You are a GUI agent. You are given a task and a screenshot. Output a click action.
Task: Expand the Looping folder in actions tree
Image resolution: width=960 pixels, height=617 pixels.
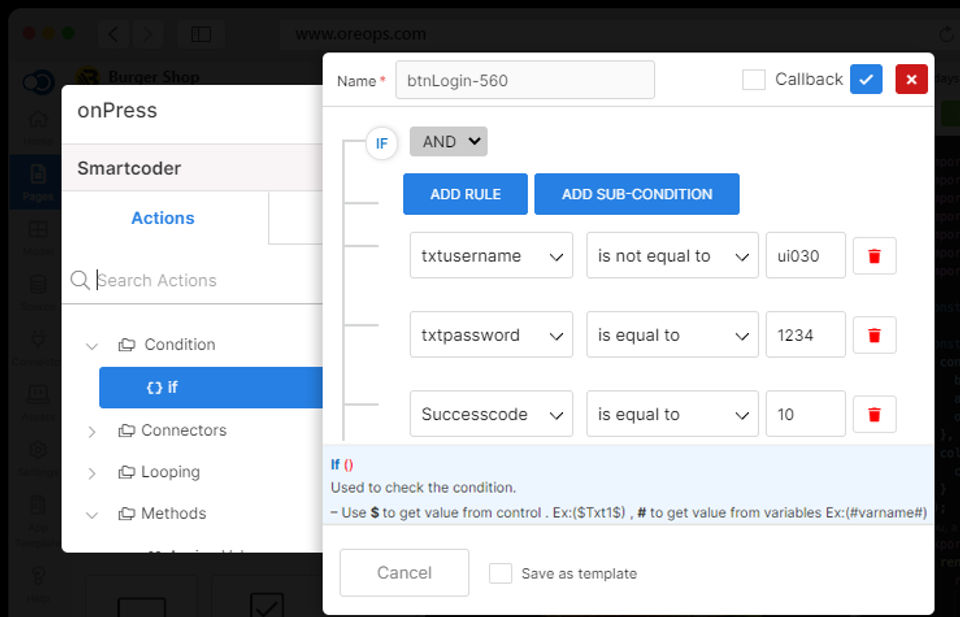coord(92,473)
